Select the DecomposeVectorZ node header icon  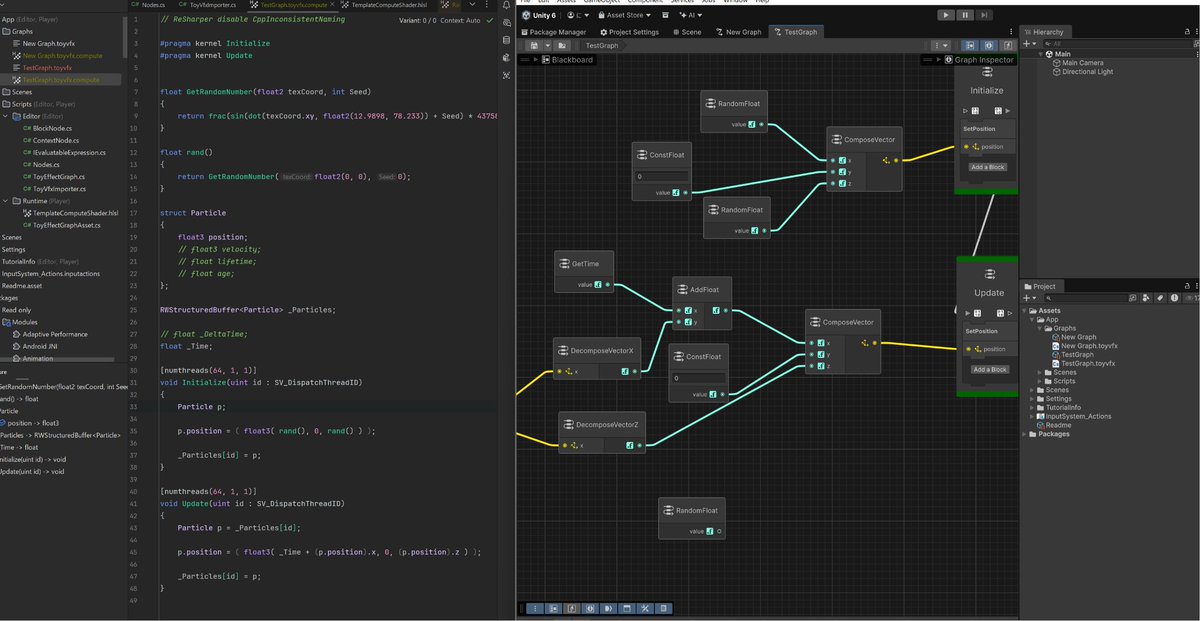(570, 425)
